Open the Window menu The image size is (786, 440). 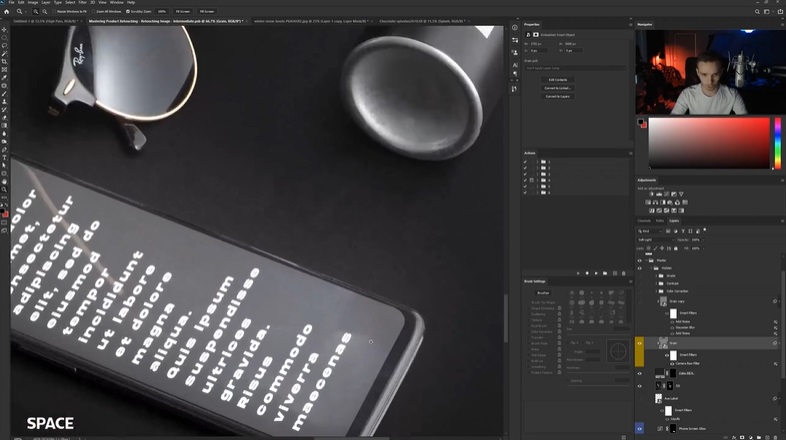[116, 3]
